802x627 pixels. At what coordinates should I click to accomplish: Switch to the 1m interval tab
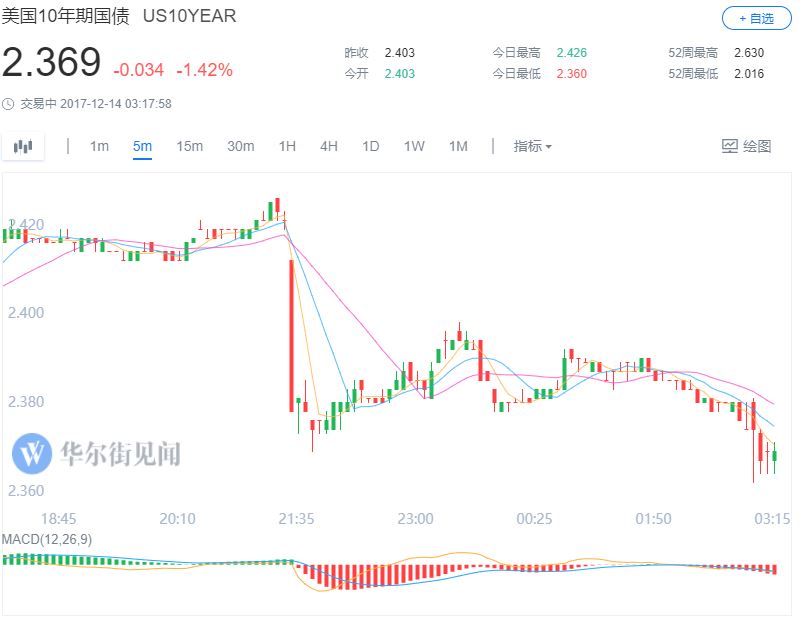tap(99, 147)
